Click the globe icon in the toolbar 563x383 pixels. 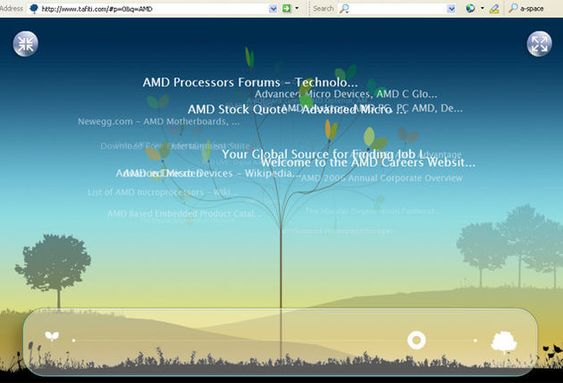pos(470,8)
